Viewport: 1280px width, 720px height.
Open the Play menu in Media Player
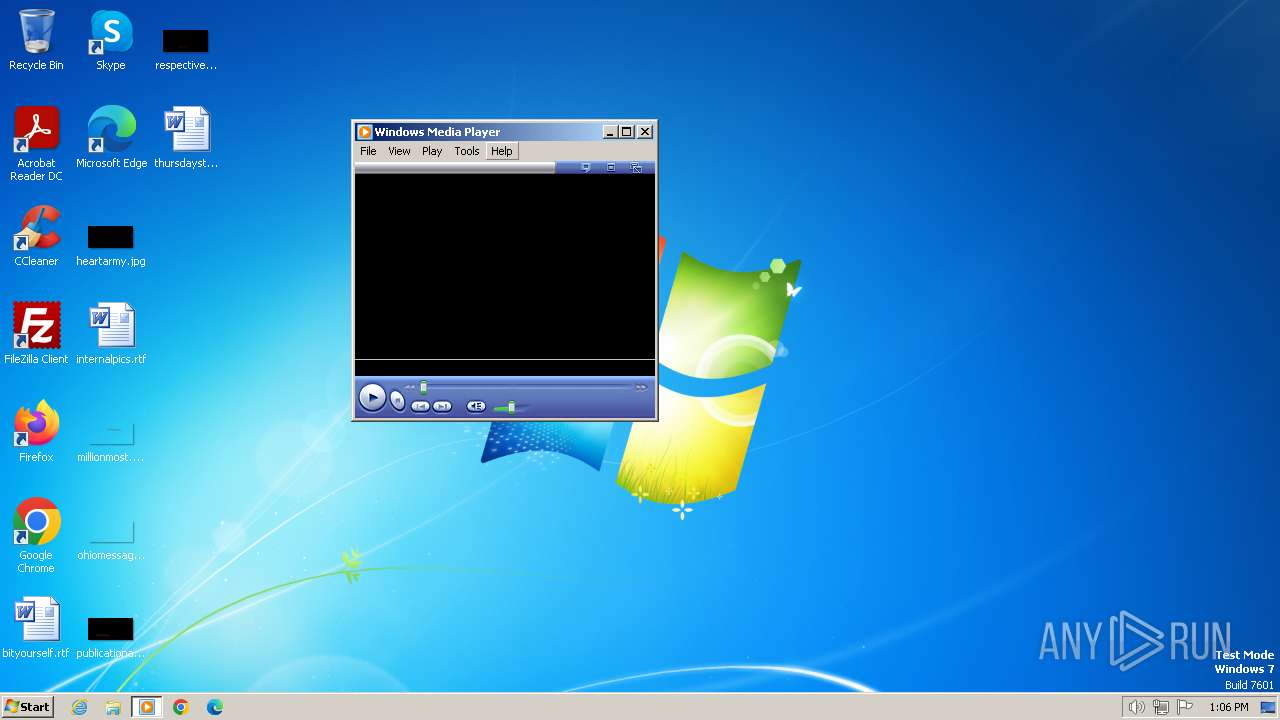[x=432, y=151]
